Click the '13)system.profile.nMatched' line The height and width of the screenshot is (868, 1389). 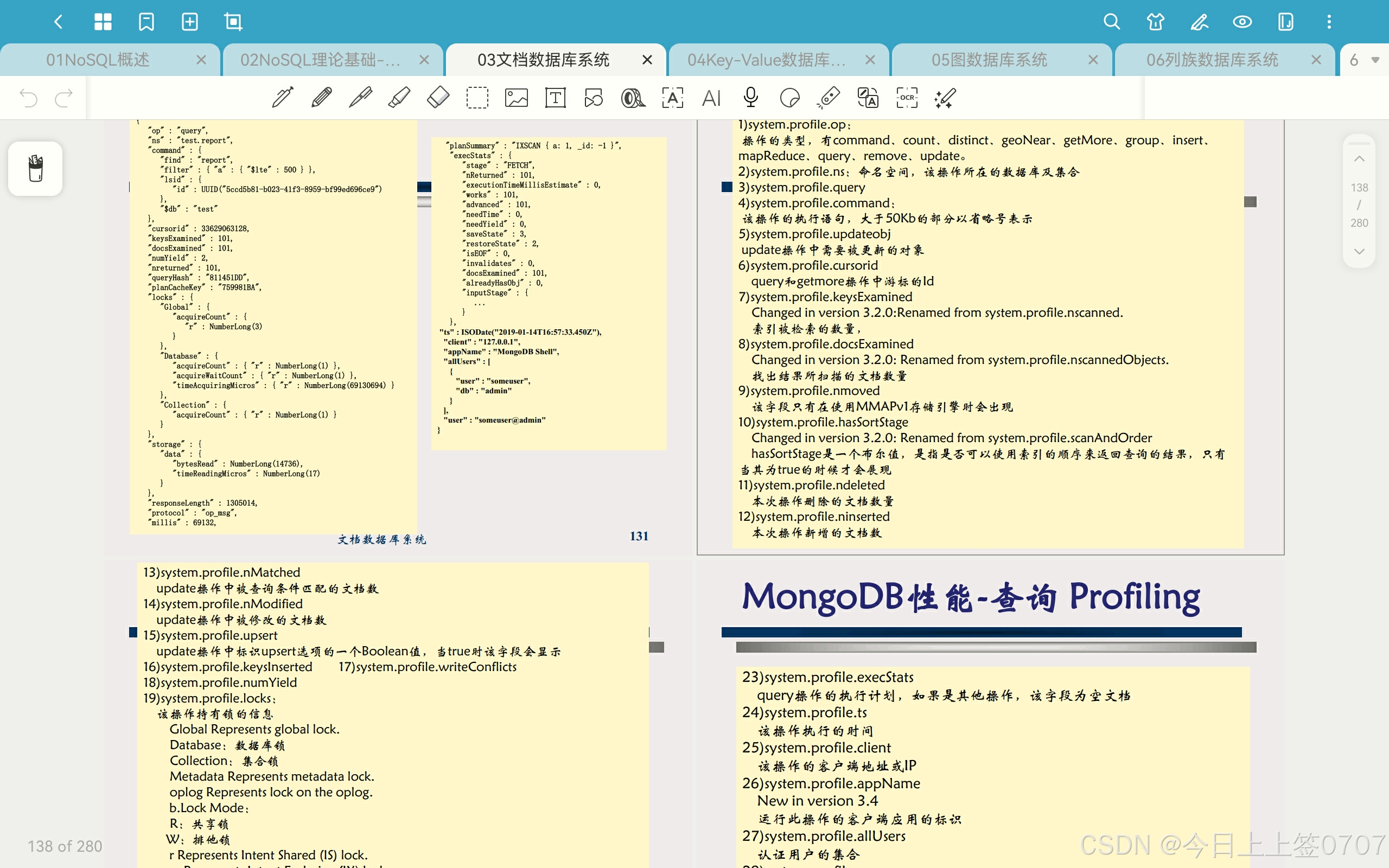click(x=221, y=572)
